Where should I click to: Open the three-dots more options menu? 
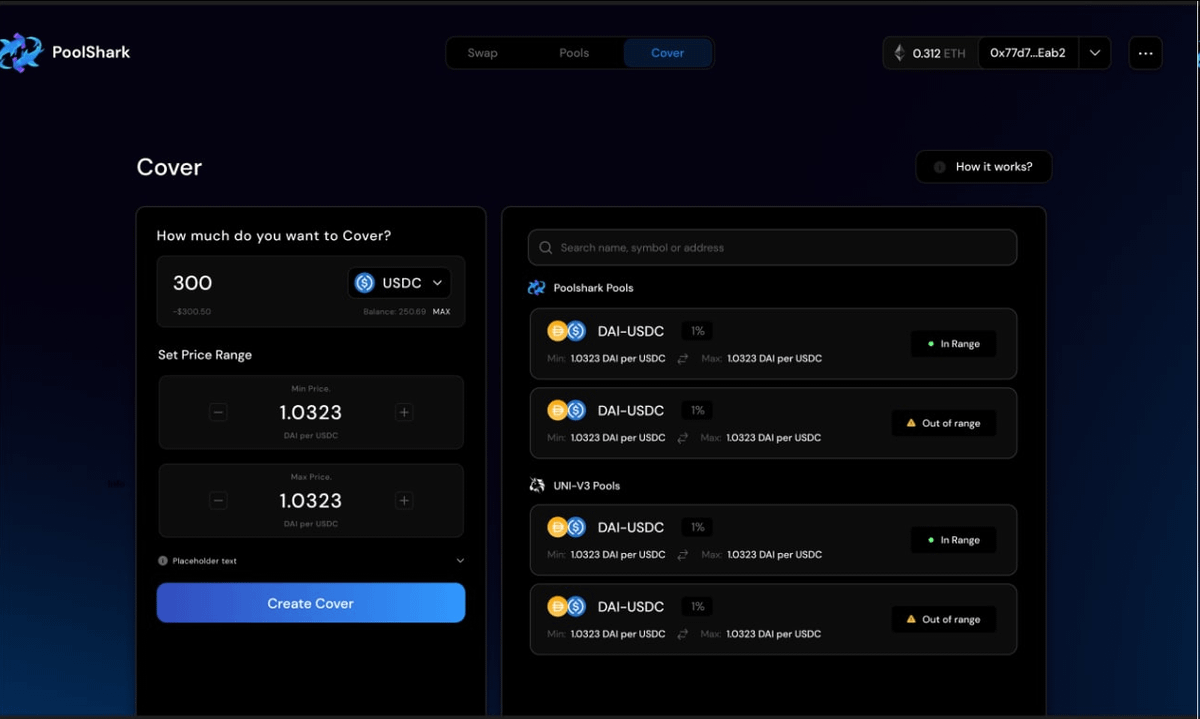(1145, 53)
